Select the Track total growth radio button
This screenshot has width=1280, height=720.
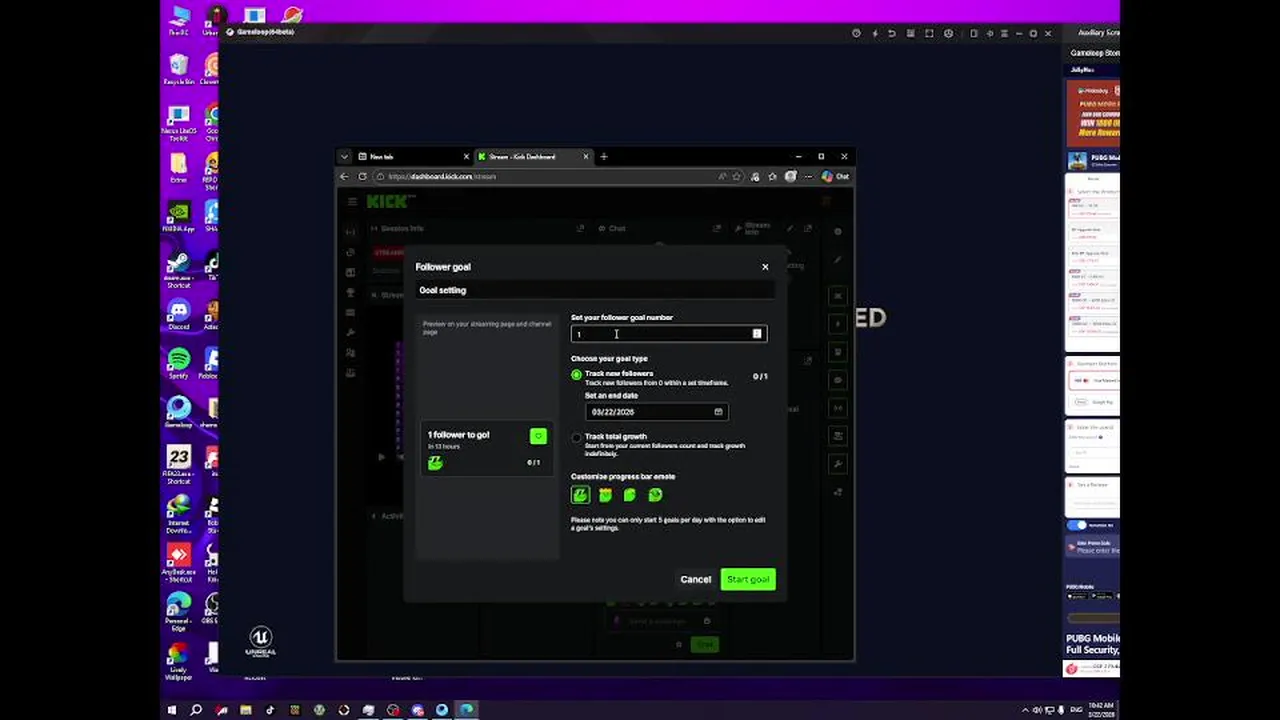[576, 438]
